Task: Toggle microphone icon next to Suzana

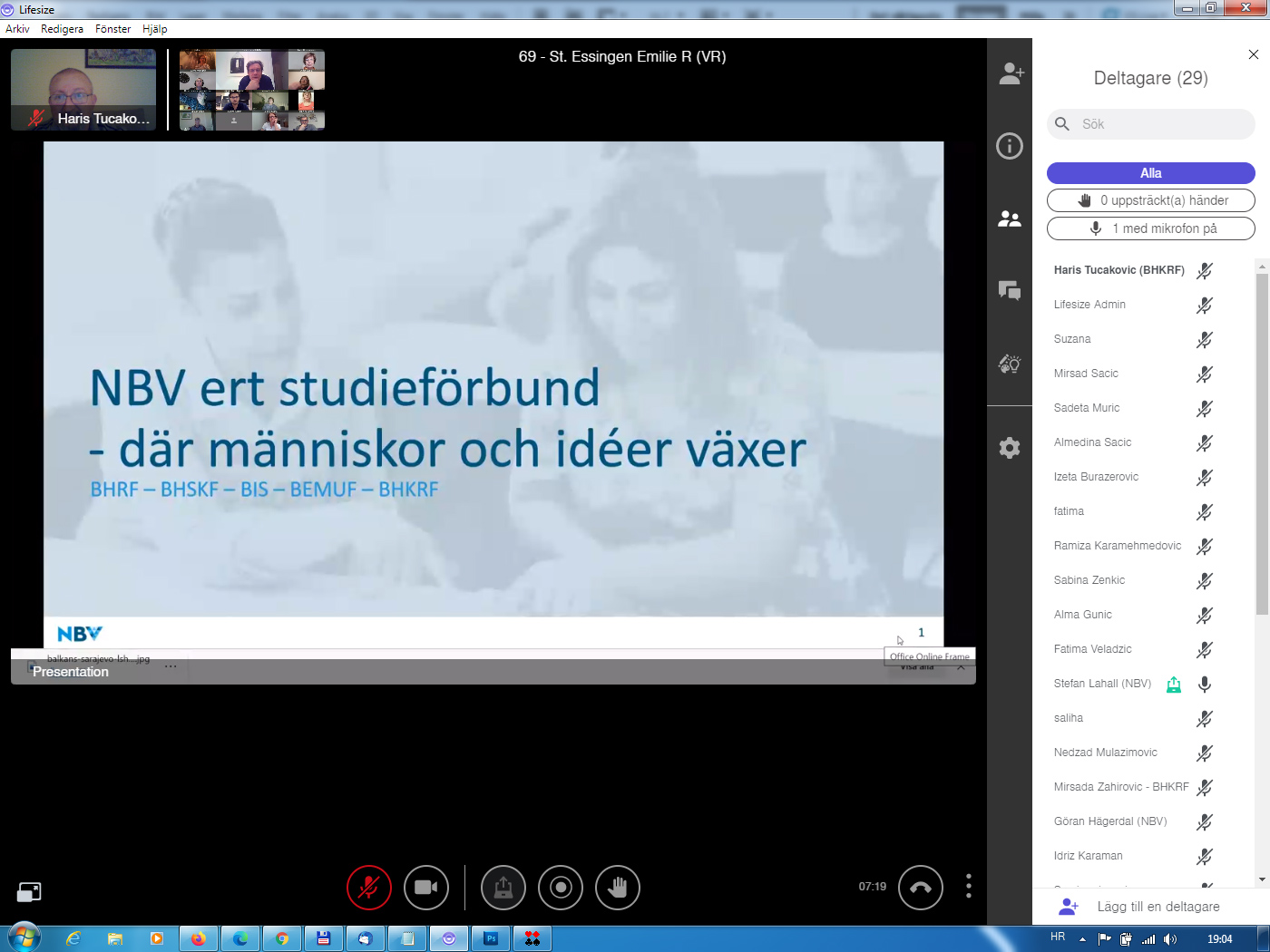Action: pyautogui.click(x=1205, y=339)
